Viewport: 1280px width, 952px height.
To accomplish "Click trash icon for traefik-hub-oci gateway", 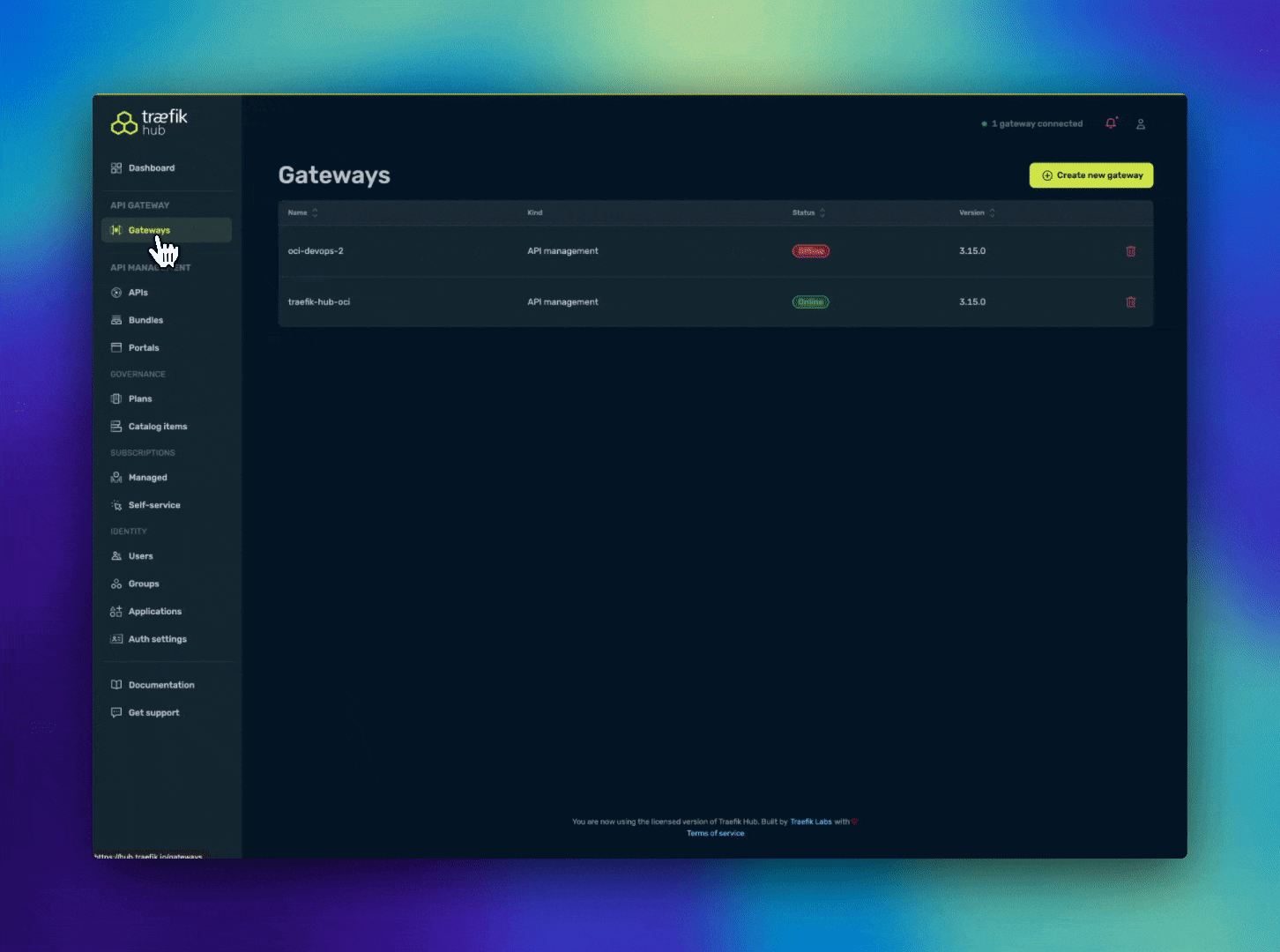I will 1130,302.
